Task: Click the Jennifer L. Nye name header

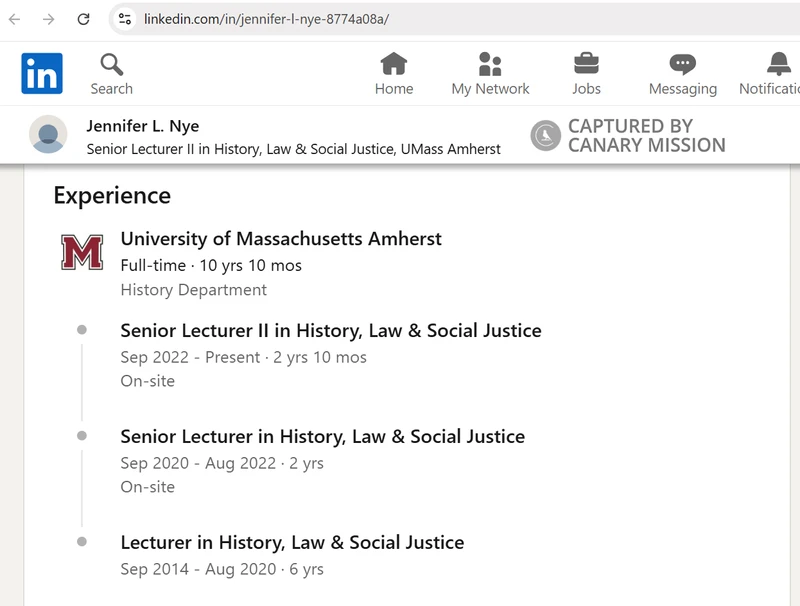Action: (143, 126)
